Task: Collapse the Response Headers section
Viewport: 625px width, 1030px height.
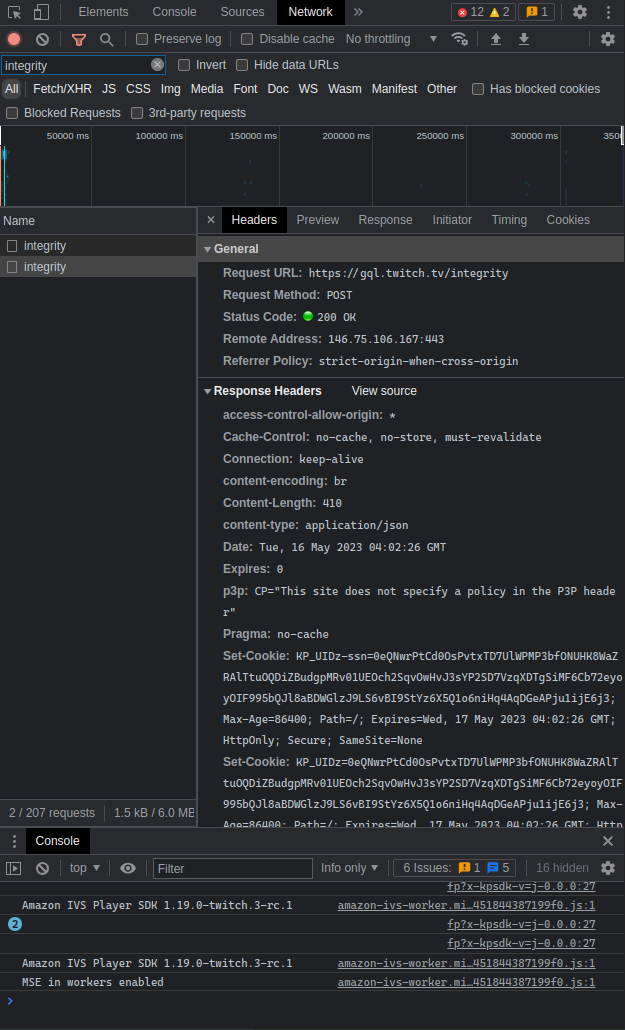Action: click(x=207, y=391)
